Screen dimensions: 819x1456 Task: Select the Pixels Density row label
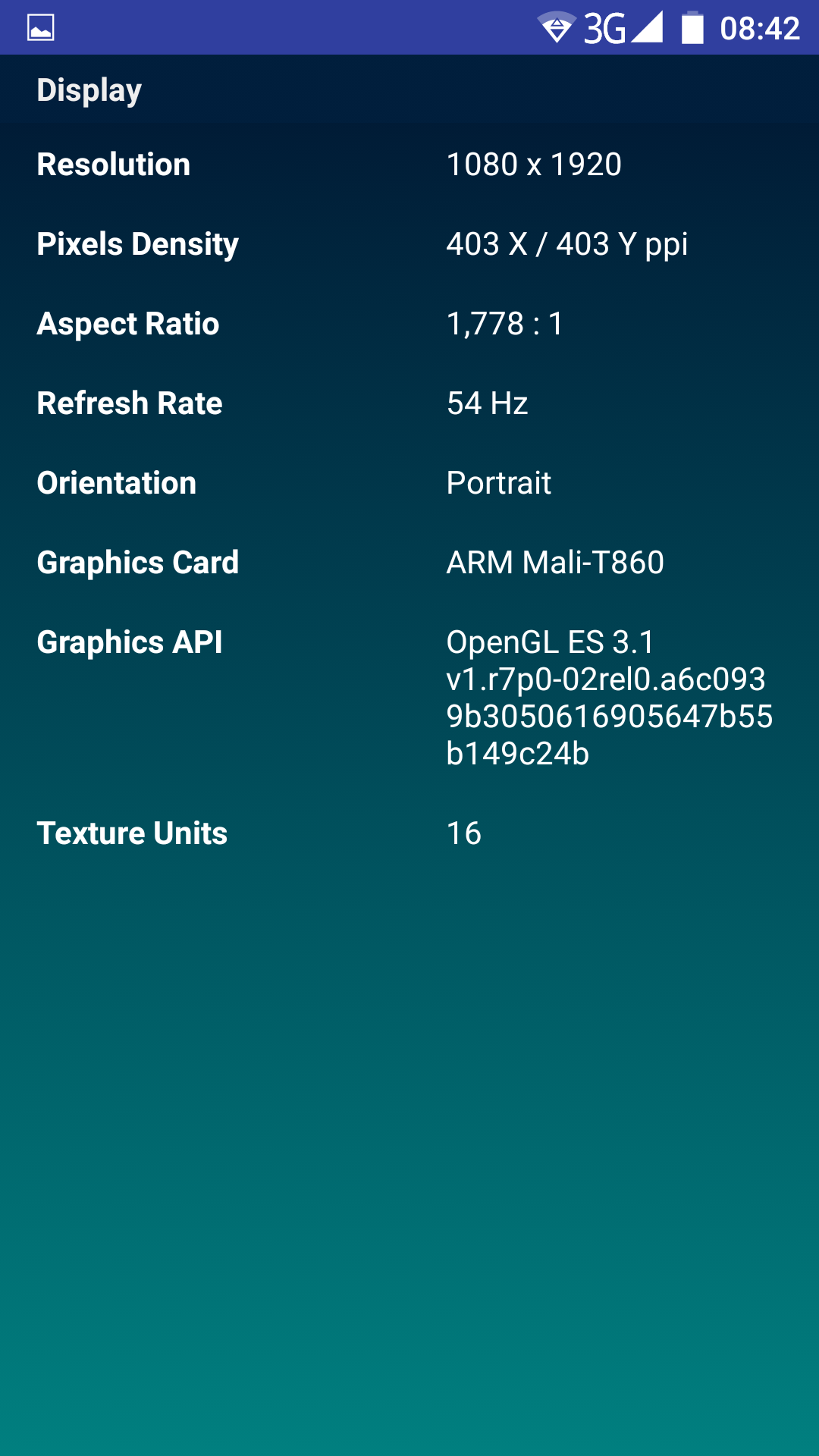tap(138, 244)
